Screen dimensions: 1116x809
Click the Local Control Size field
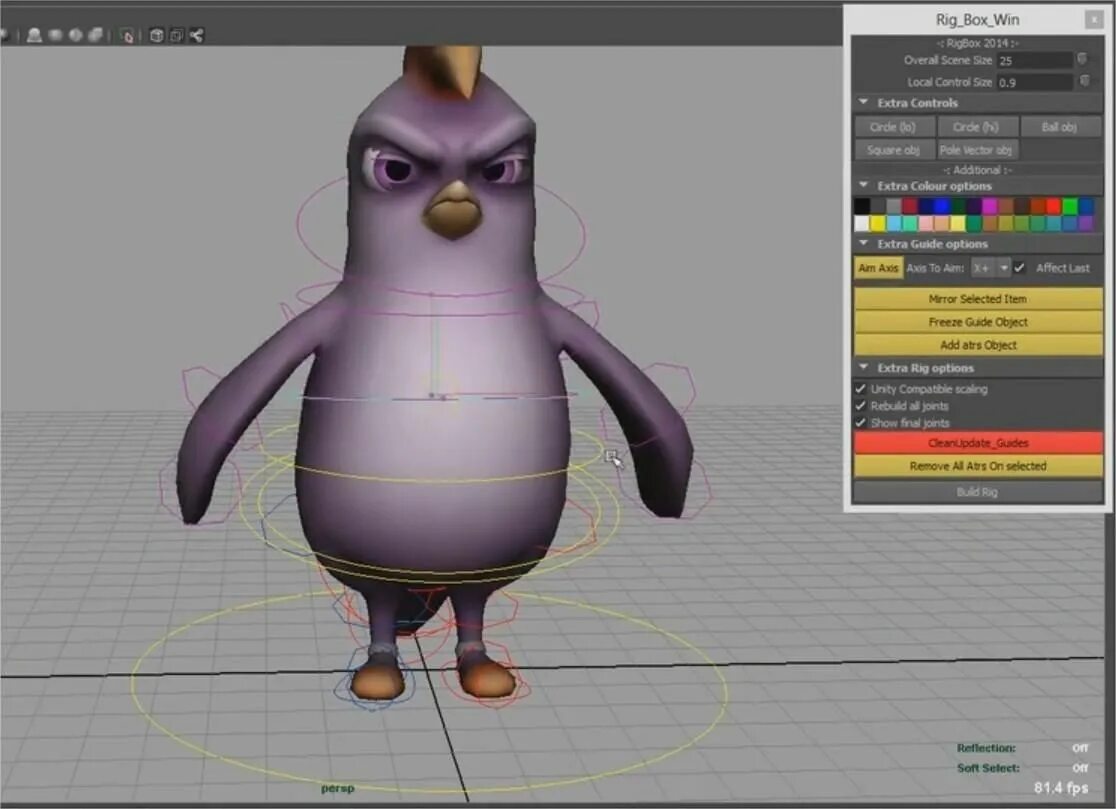pyautogui.click(x=1035, y=83)
